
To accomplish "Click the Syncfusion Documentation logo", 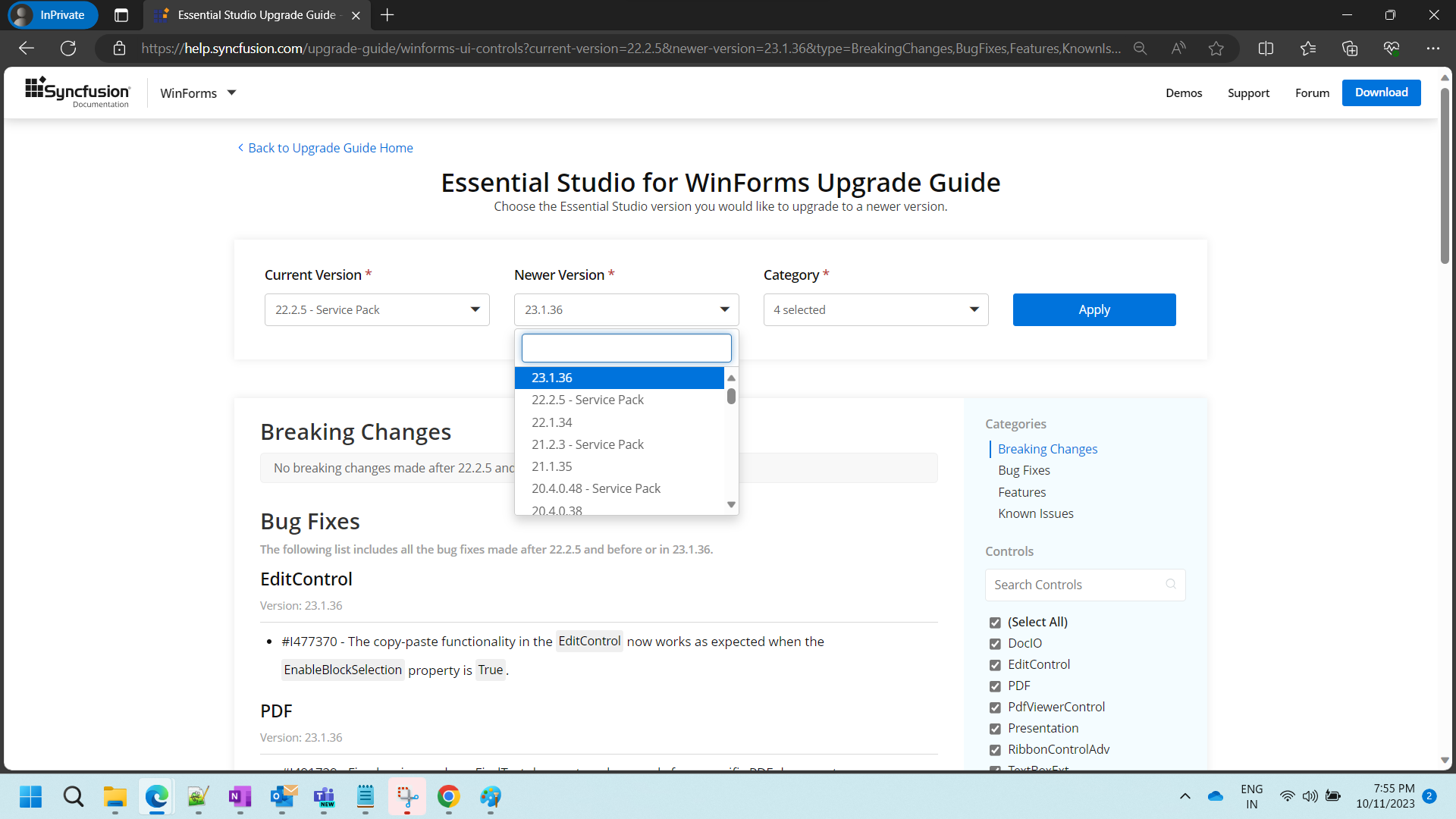I will (x=78, y=93).
